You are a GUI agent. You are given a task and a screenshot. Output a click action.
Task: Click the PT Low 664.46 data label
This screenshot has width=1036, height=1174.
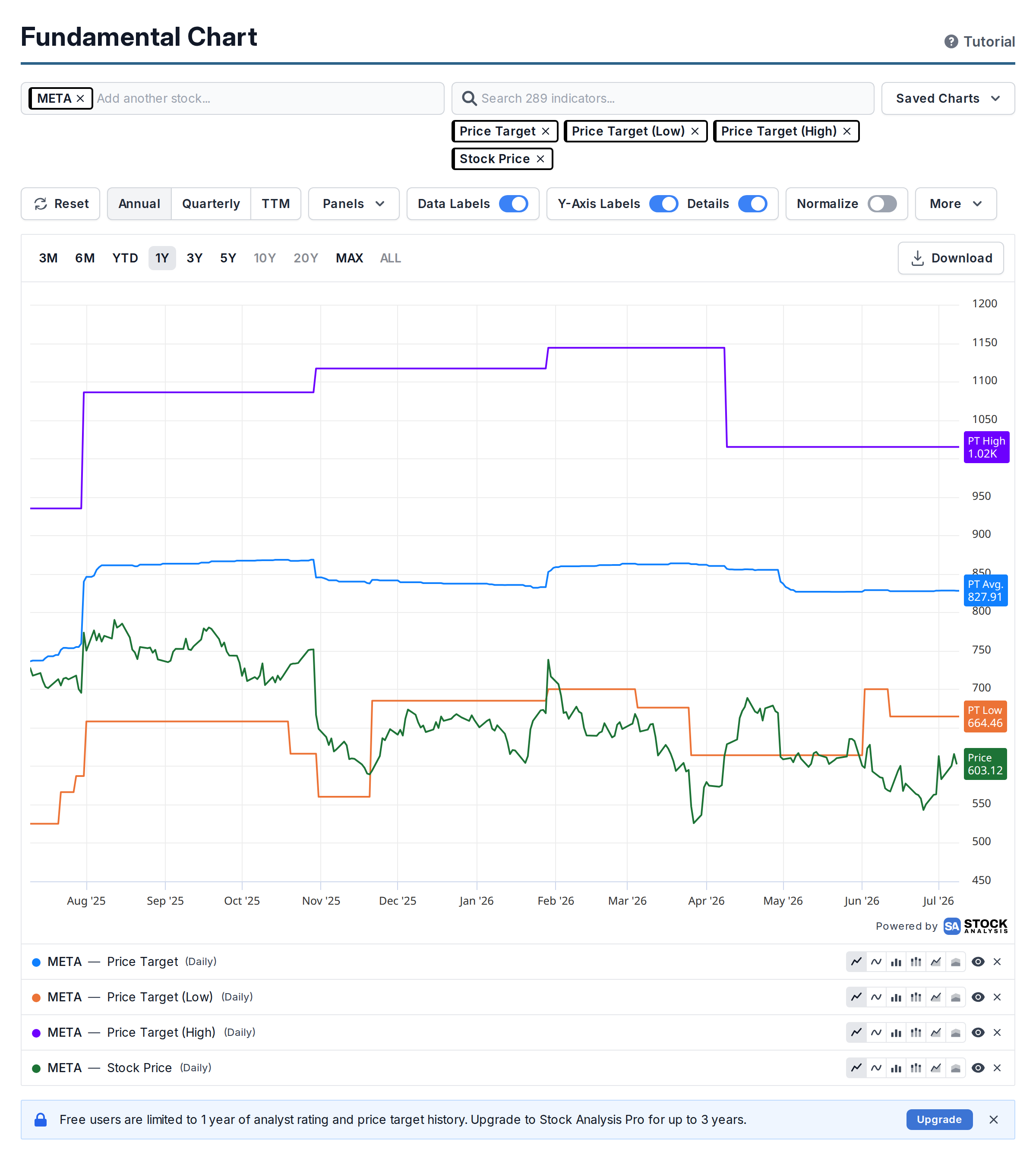985,717
